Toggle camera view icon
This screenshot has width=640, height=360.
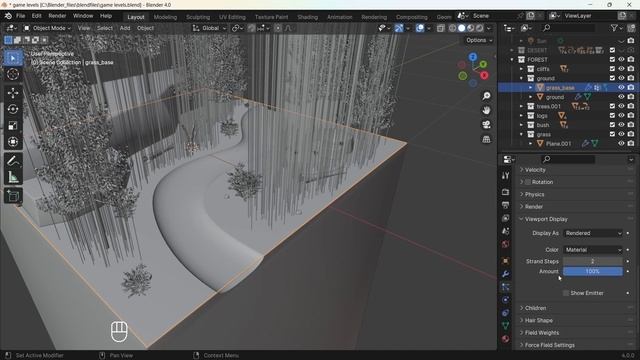point(486,124)
